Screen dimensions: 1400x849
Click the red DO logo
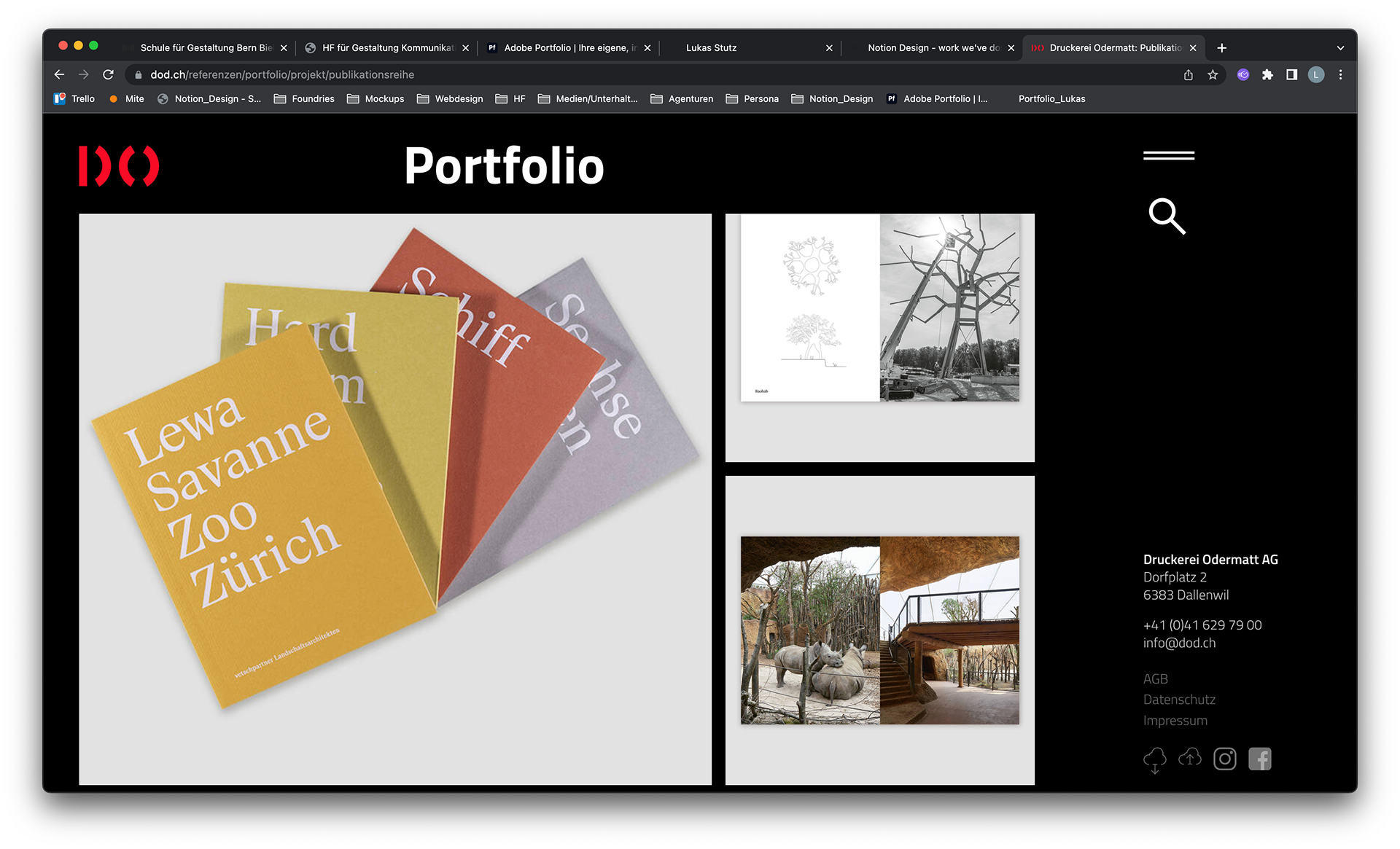tap(119, 166)
